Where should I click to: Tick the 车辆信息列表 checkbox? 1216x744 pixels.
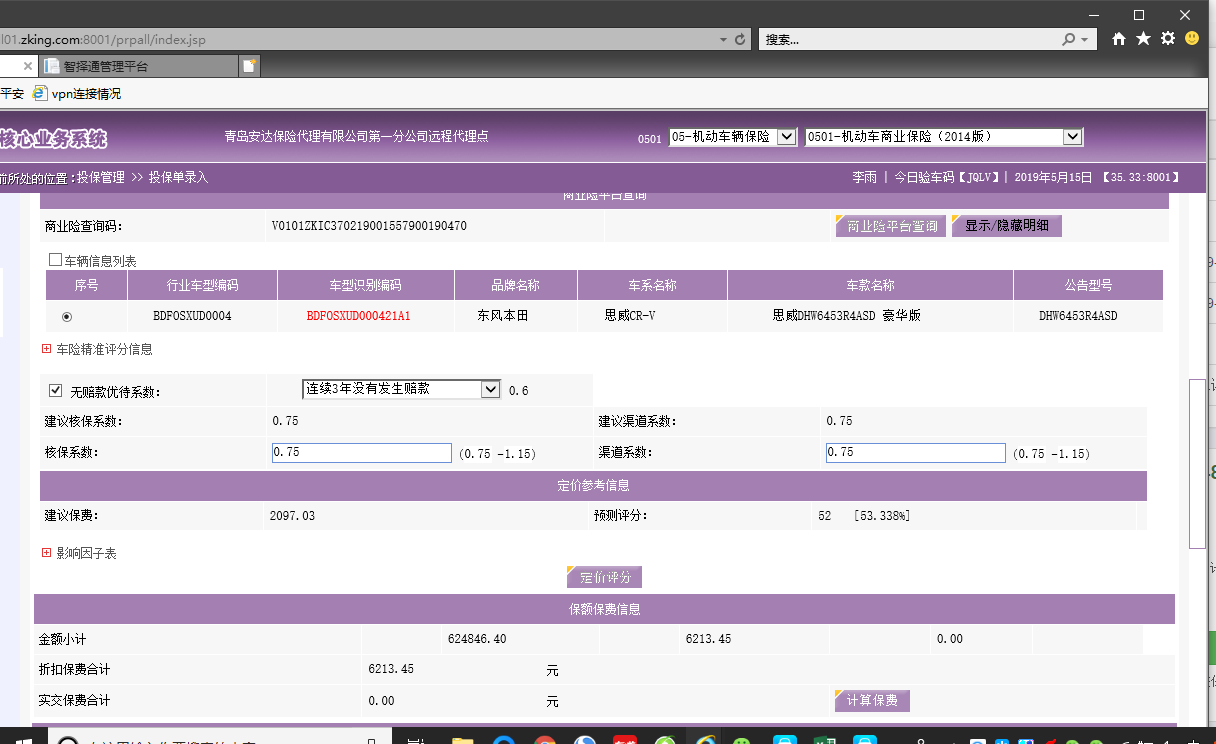[x=56, y=260]
